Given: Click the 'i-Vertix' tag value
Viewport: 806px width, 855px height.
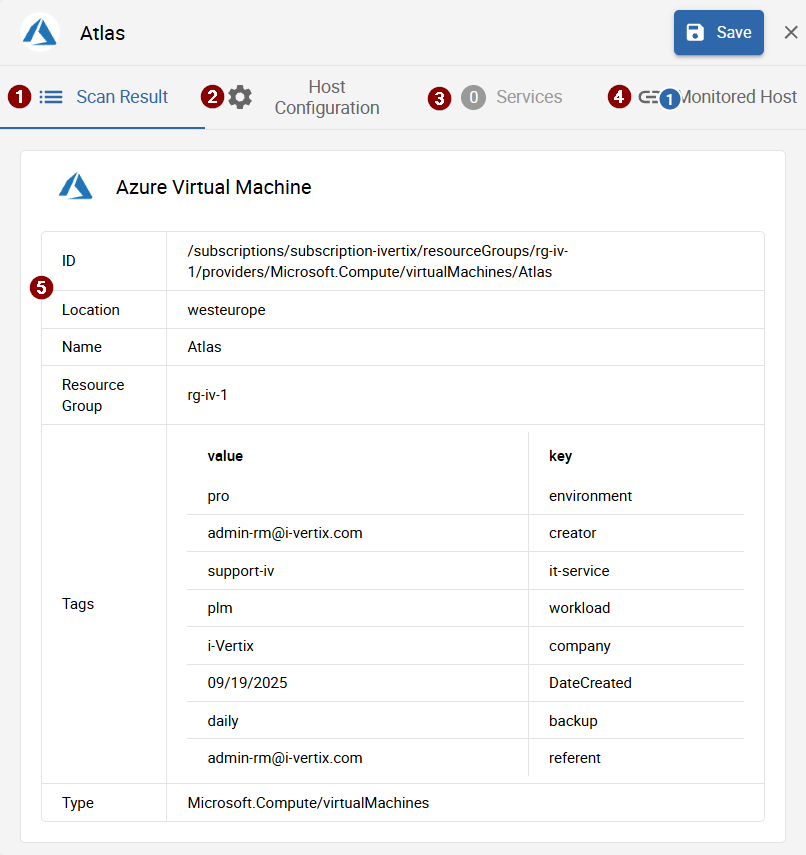Looking at the screenshot, I should tap(230, 646).
